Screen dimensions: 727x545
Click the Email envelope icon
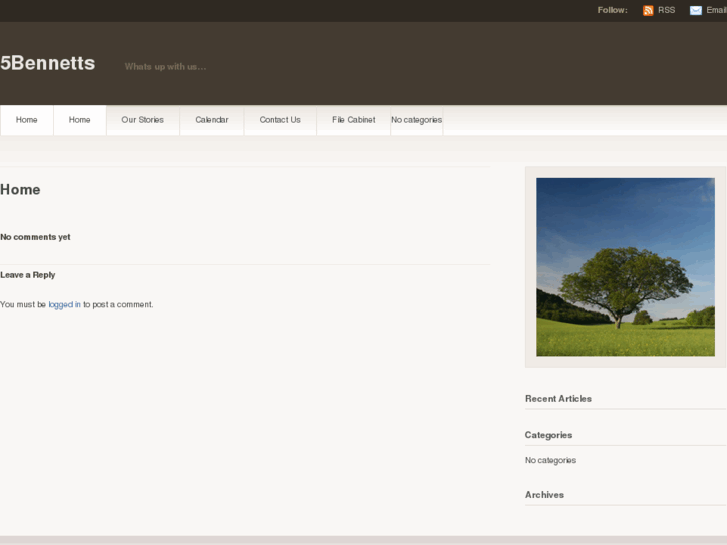[695, 10]
